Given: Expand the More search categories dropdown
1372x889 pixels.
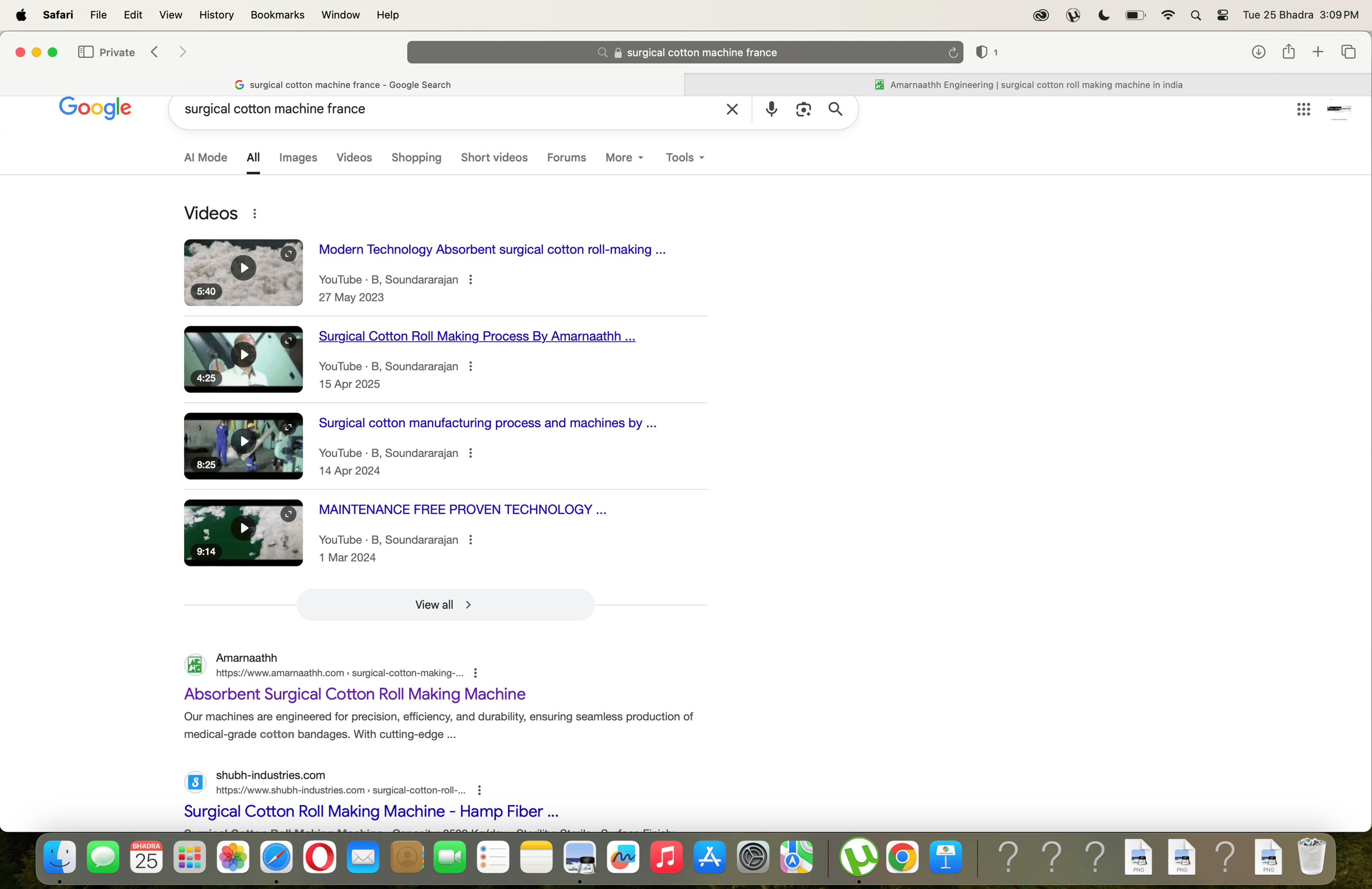Looking at the screenshot, I should pos(624,157).
